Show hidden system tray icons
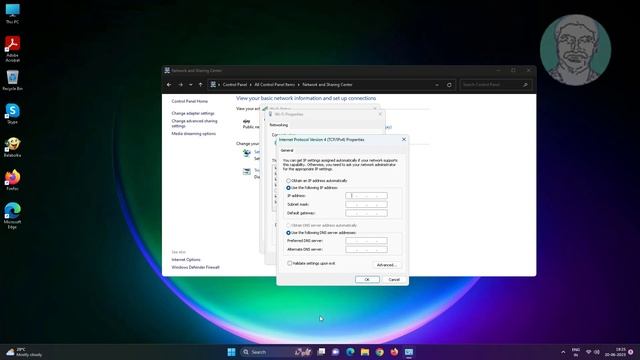The height and width of the screenshot is (360, 640). [563, 352]
